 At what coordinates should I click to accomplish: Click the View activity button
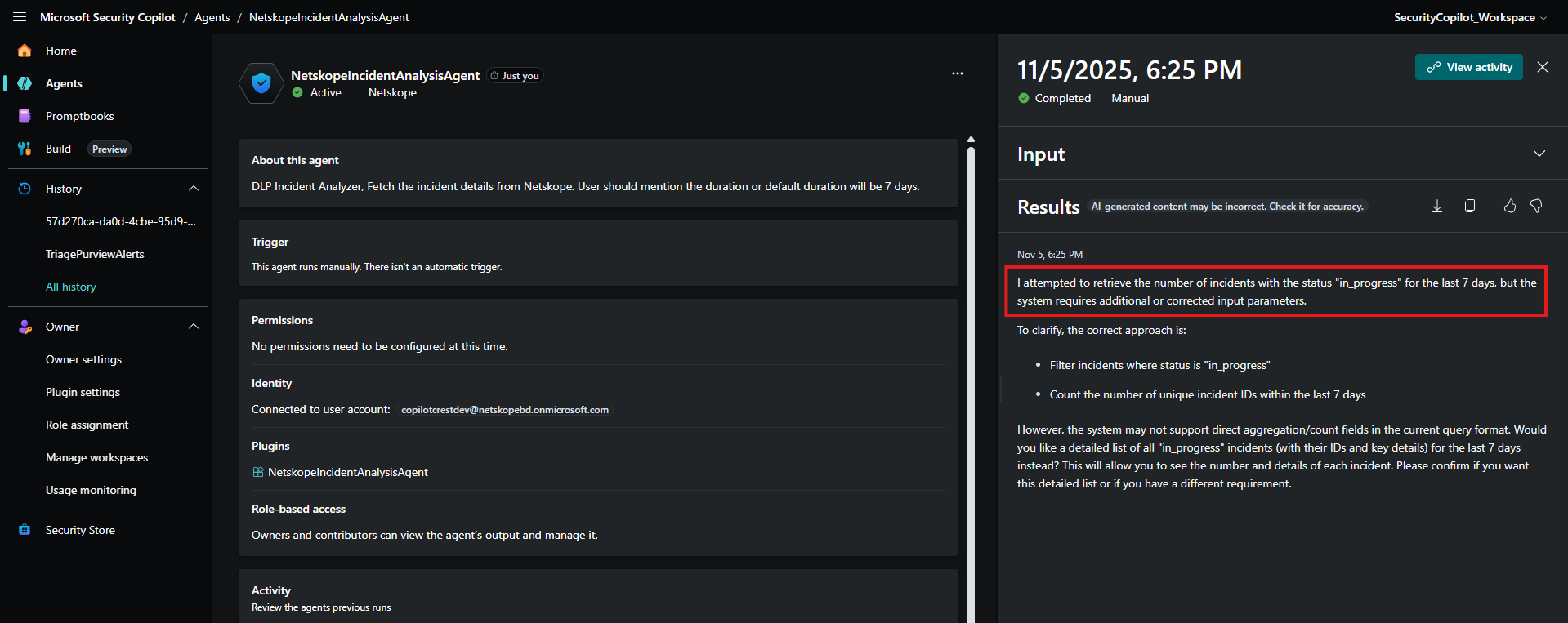pos(1469,67)
